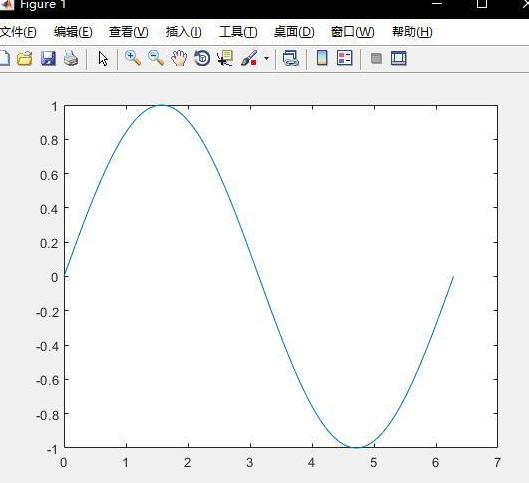
Task: Open the 文件(F) menu
Action: coord(18,32)
